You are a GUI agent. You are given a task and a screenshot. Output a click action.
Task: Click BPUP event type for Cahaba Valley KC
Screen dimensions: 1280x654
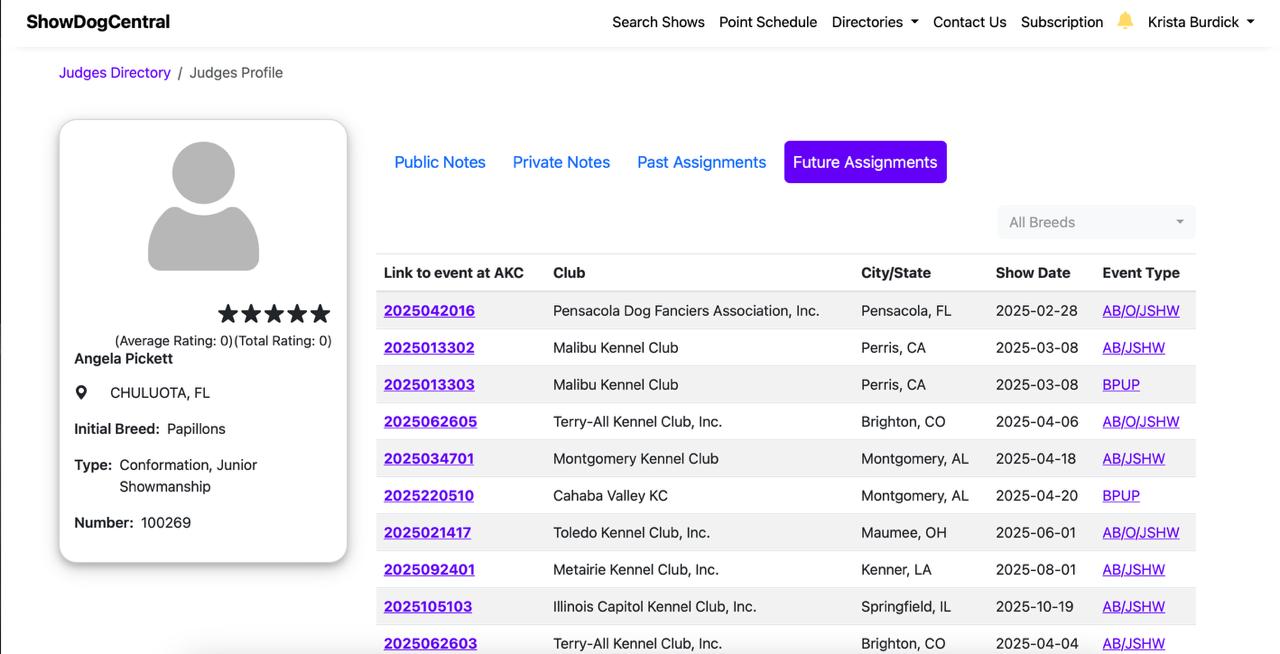pos(1120,496)
